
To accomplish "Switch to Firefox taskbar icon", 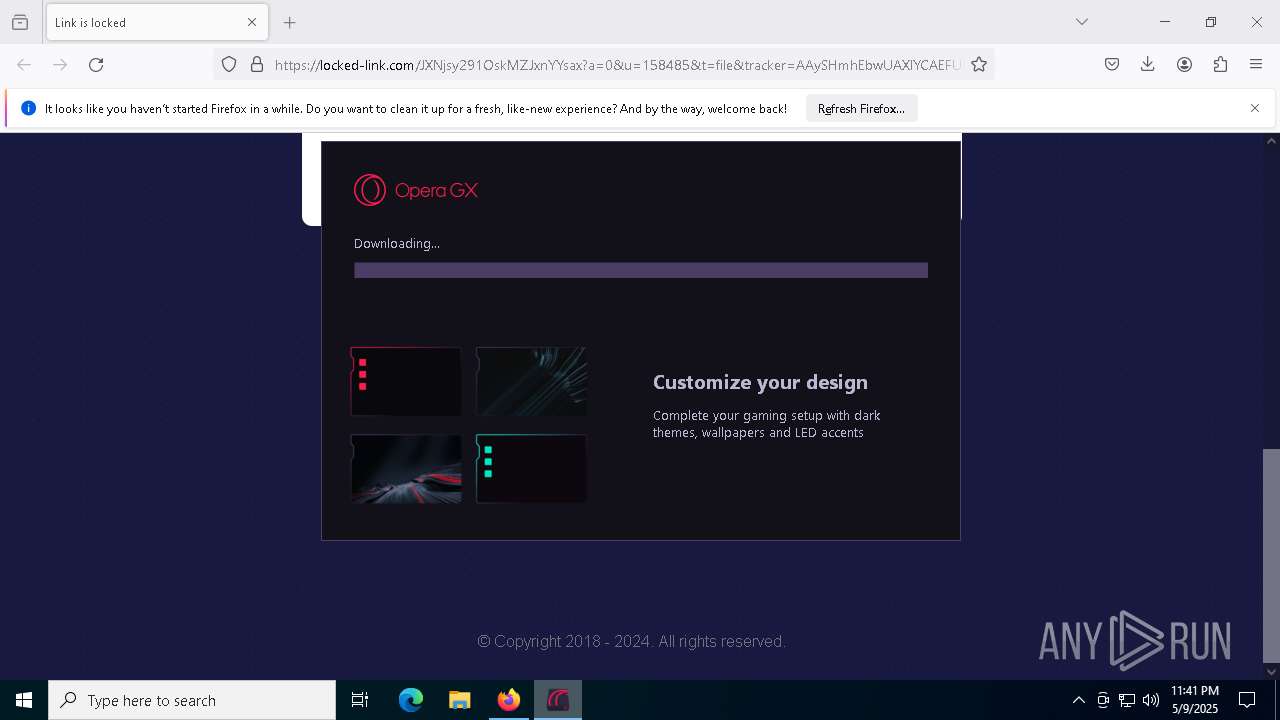I will point(509,700).
